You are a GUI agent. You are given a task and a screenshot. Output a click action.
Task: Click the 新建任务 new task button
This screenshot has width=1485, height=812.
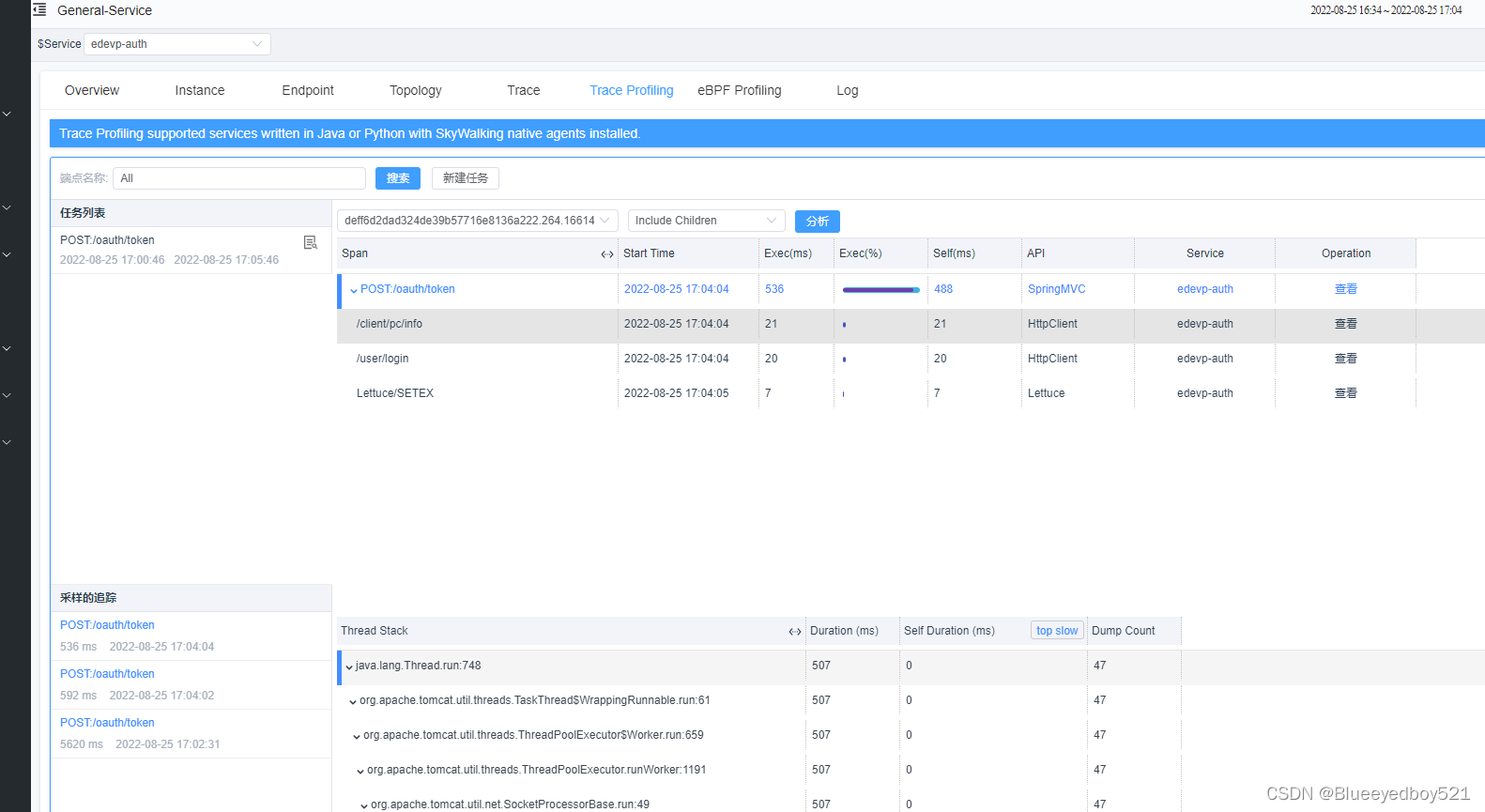pos(466,178)
